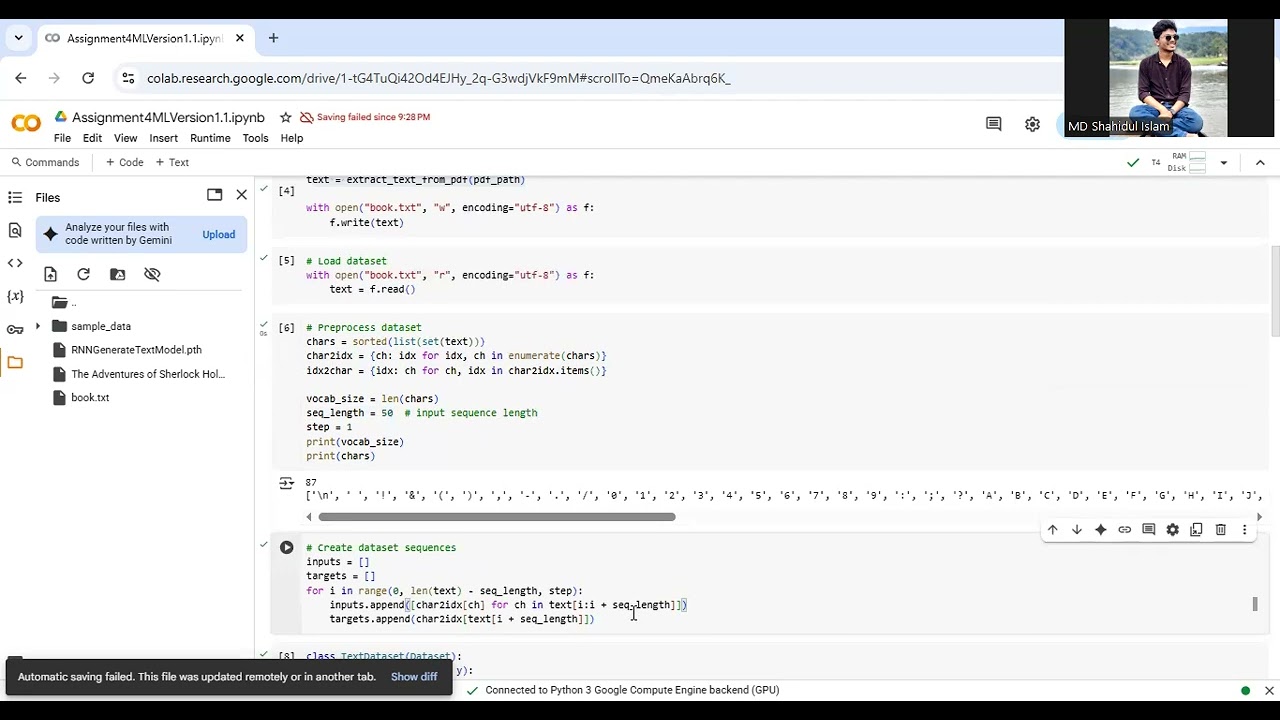Open cell editor settings gear
The image size is (1280, 720).
point(1172,530)
